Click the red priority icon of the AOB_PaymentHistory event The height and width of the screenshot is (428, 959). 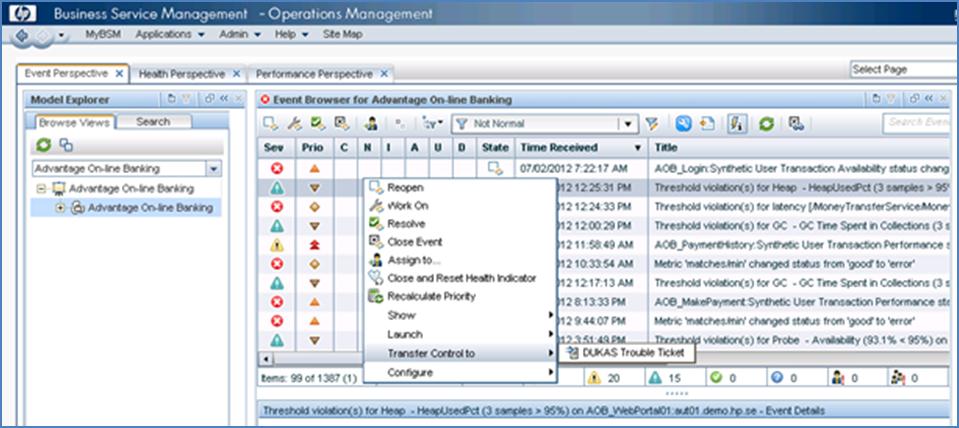tap(314, 245)
